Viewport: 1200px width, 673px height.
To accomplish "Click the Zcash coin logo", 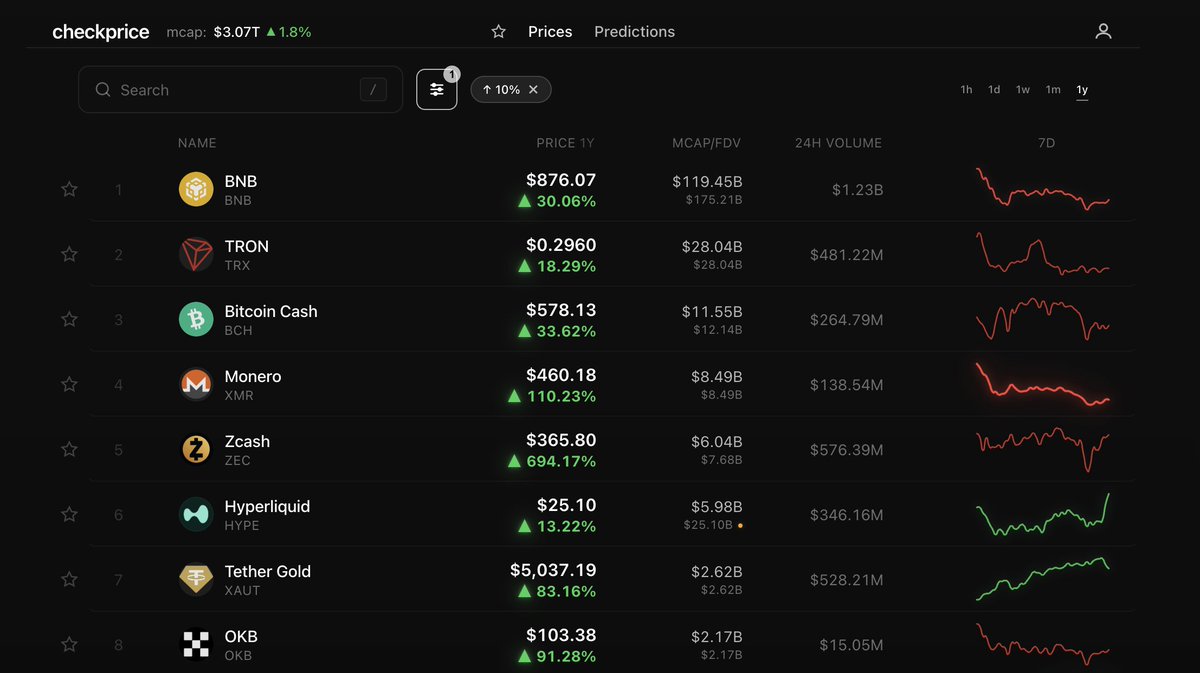I will click(x=195, y=449).
